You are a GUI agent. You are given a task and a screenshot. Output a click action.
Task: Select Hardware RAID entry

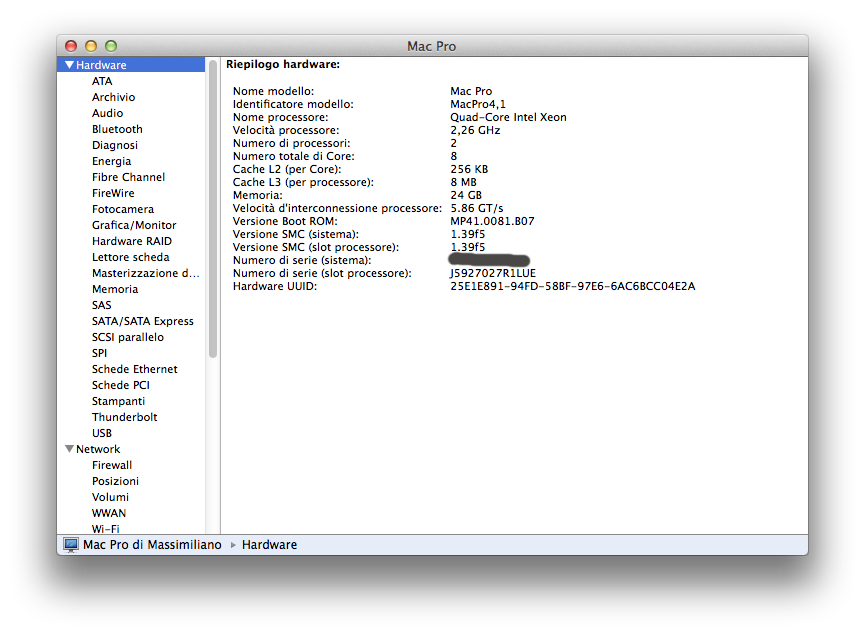tap(132, 241)
